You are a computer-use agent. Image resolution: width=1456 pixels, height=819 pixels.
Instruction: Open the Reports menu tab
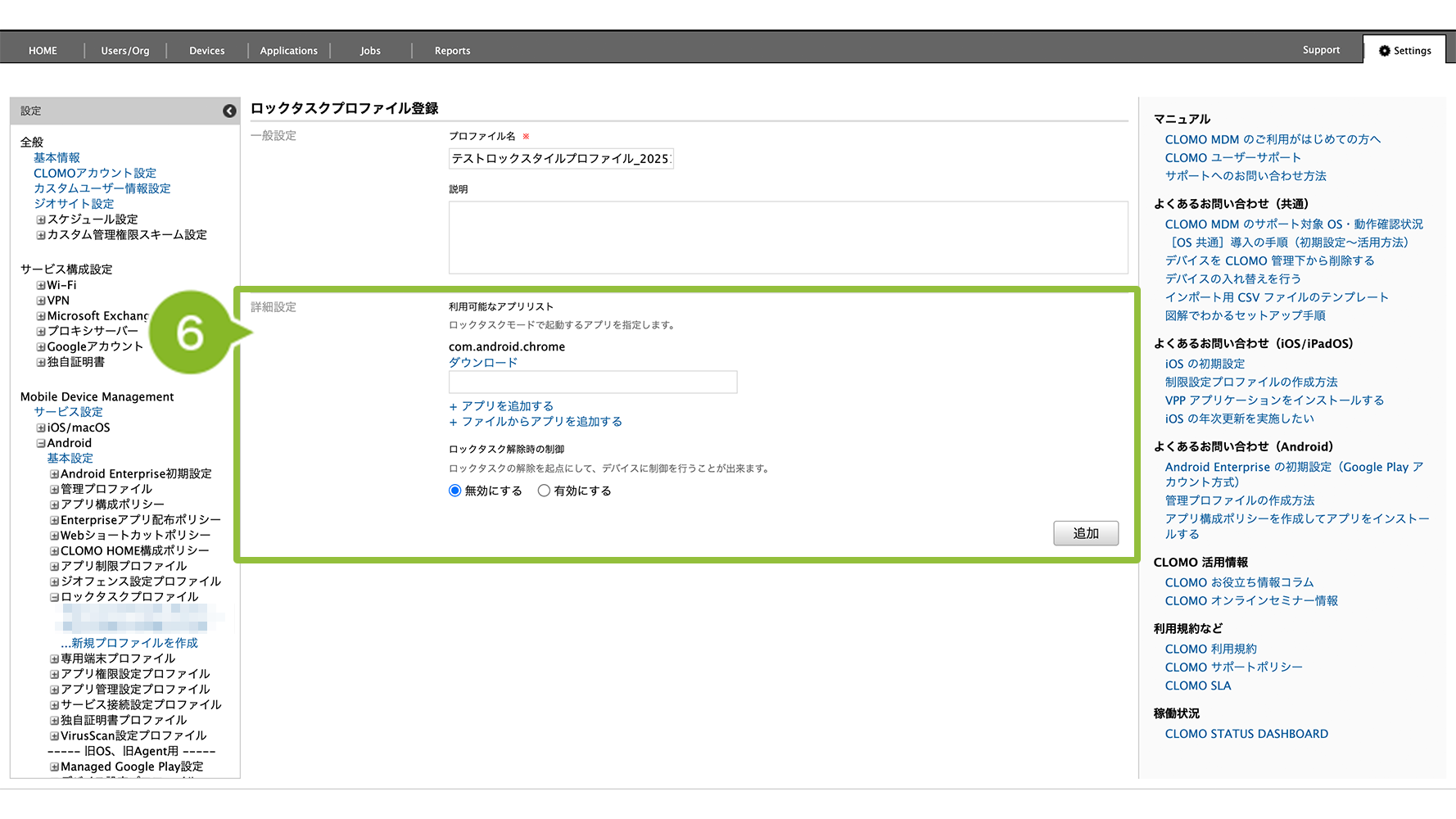point(452,51)
